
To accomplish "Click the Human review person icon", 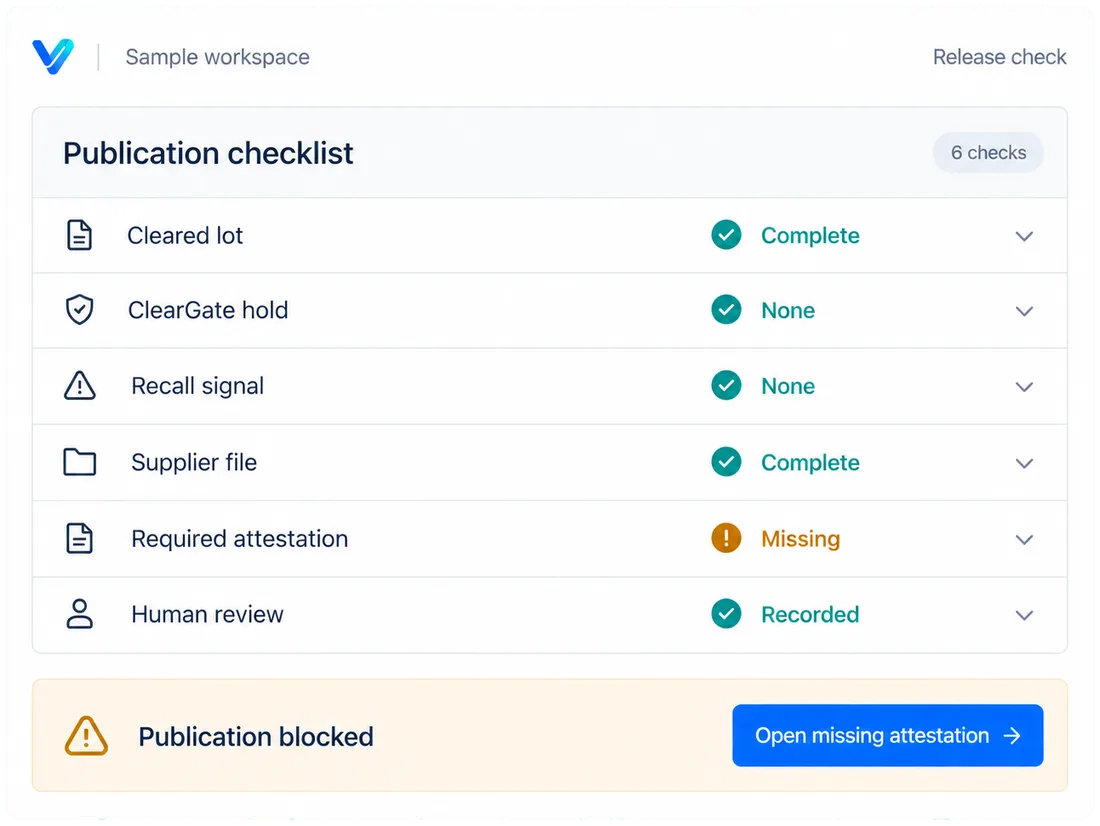I will tap(79, 614).
